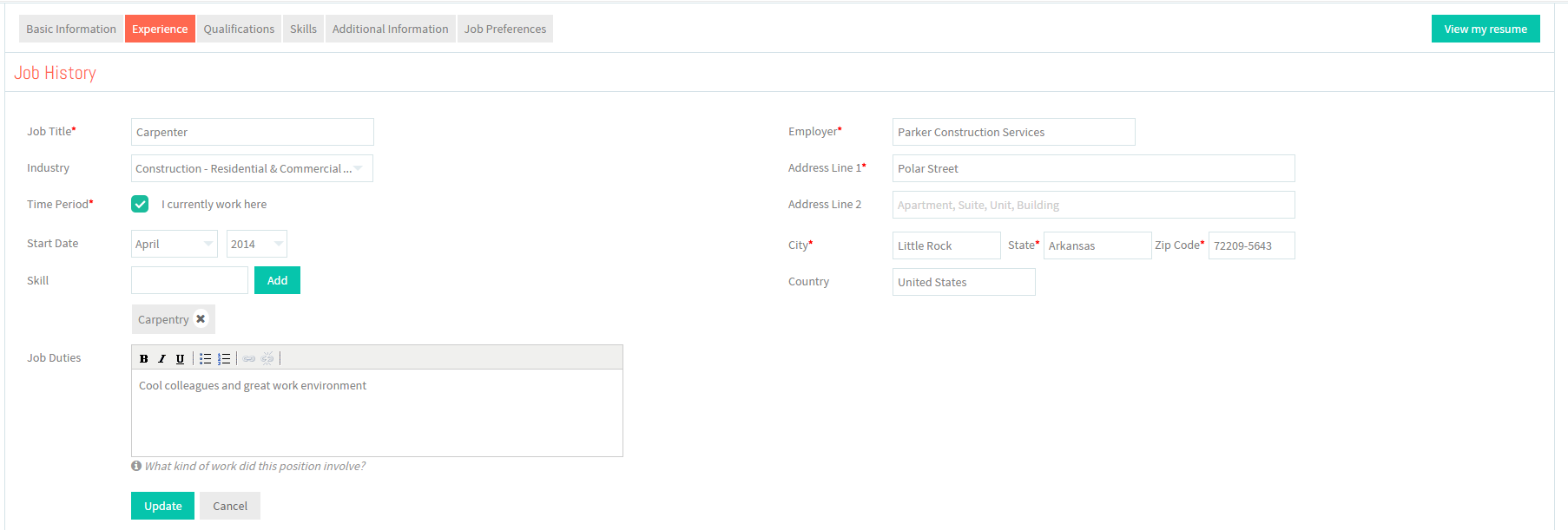Open Additional Information tab
Viewport: 1568px width, 530px height.
point(390,29)
